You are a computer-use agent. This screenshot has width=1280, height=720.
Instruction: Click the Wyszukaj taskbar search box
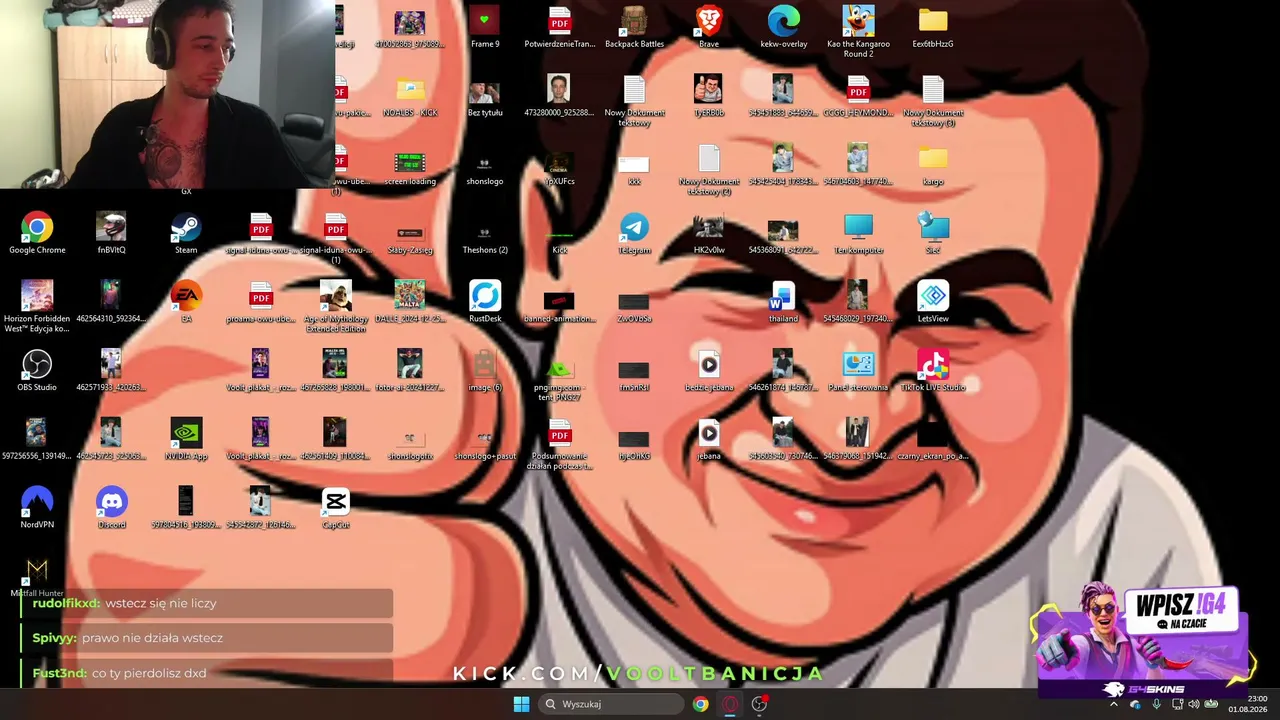coord(610,704)
